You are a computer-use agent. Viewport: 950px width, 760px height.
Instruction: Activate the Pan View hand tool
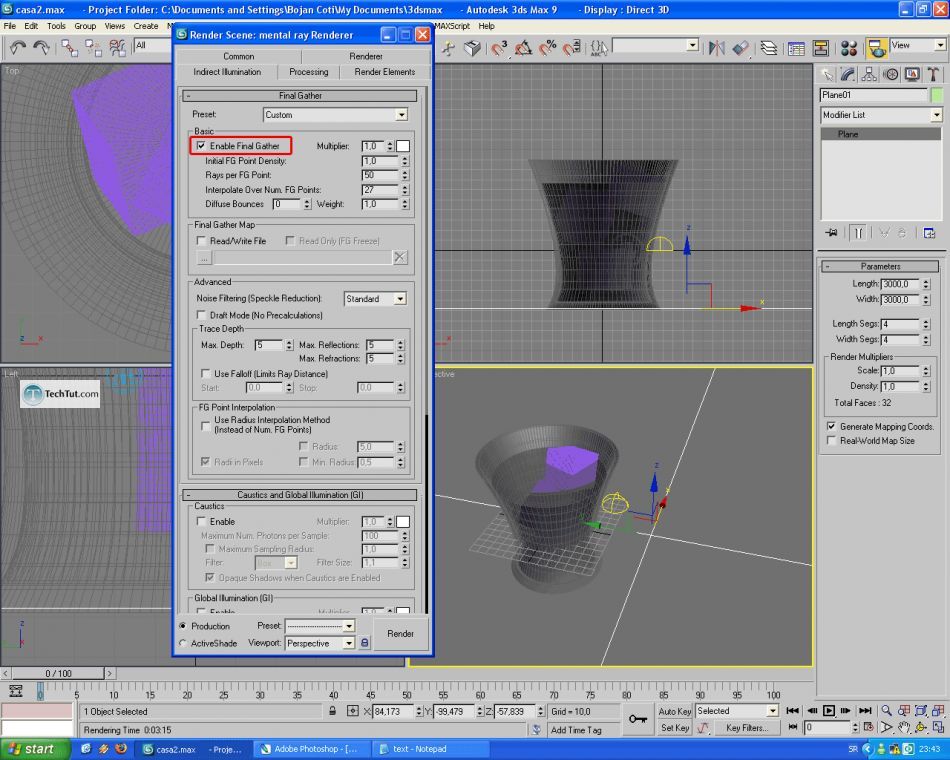coord(904,727)
